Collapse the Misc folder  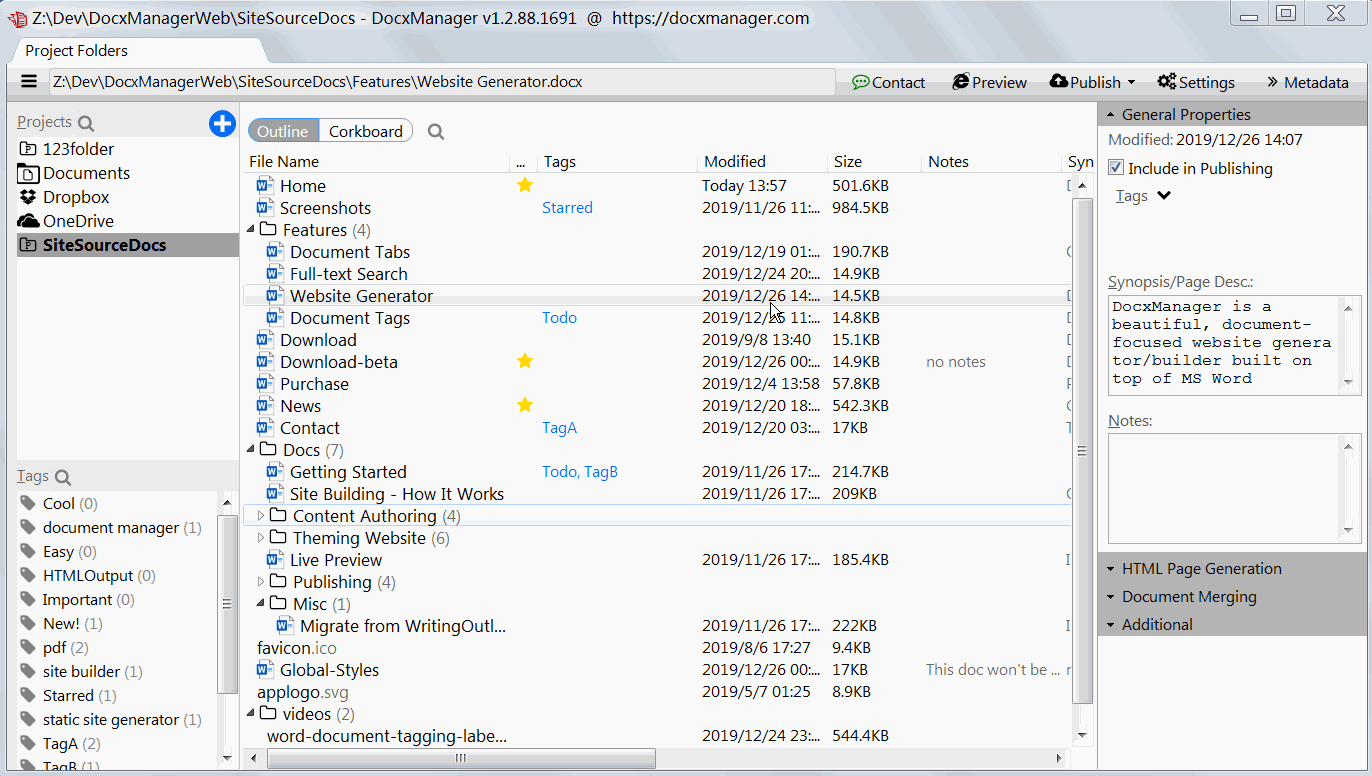(261, 604)
